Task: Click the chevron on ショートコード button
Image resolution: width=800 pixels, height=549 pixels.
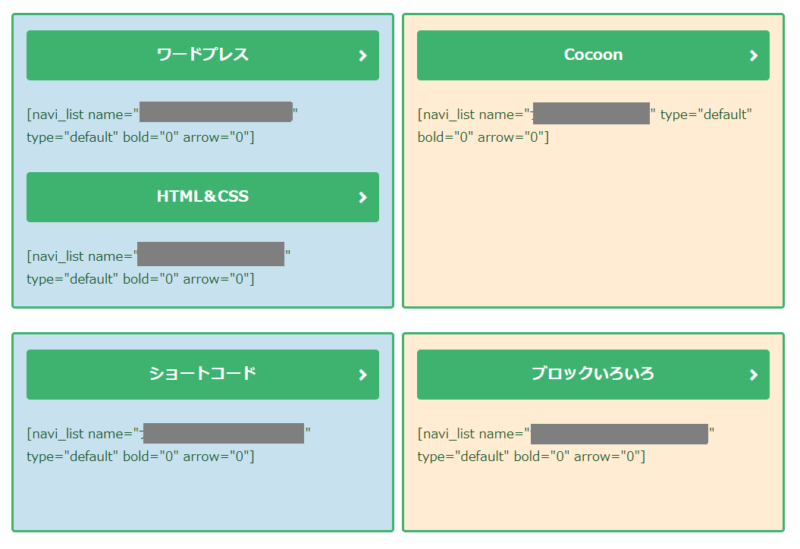Action: [x=362, y=375]
